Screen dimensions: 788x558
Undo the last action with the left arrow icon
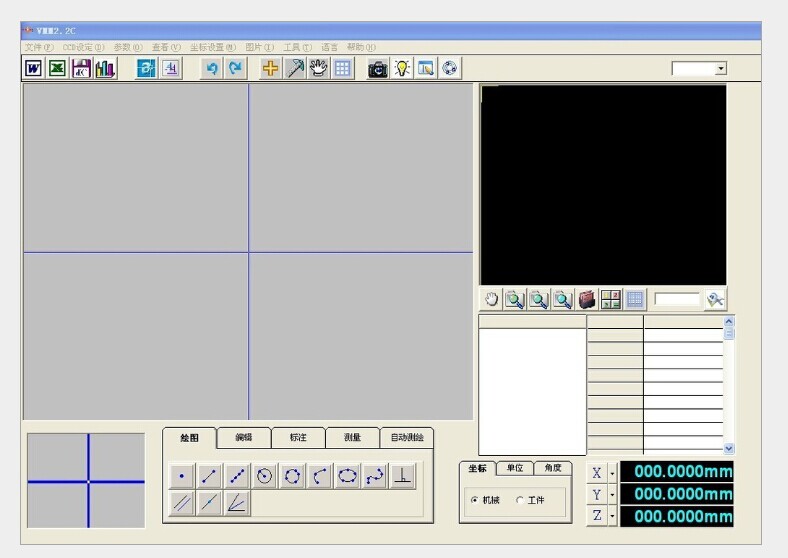click(x=212, y=68)
